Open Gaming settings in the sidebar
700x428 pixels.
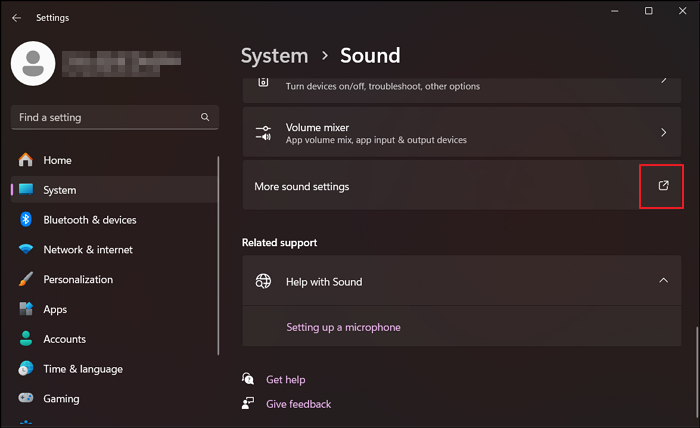pos(61,399)
